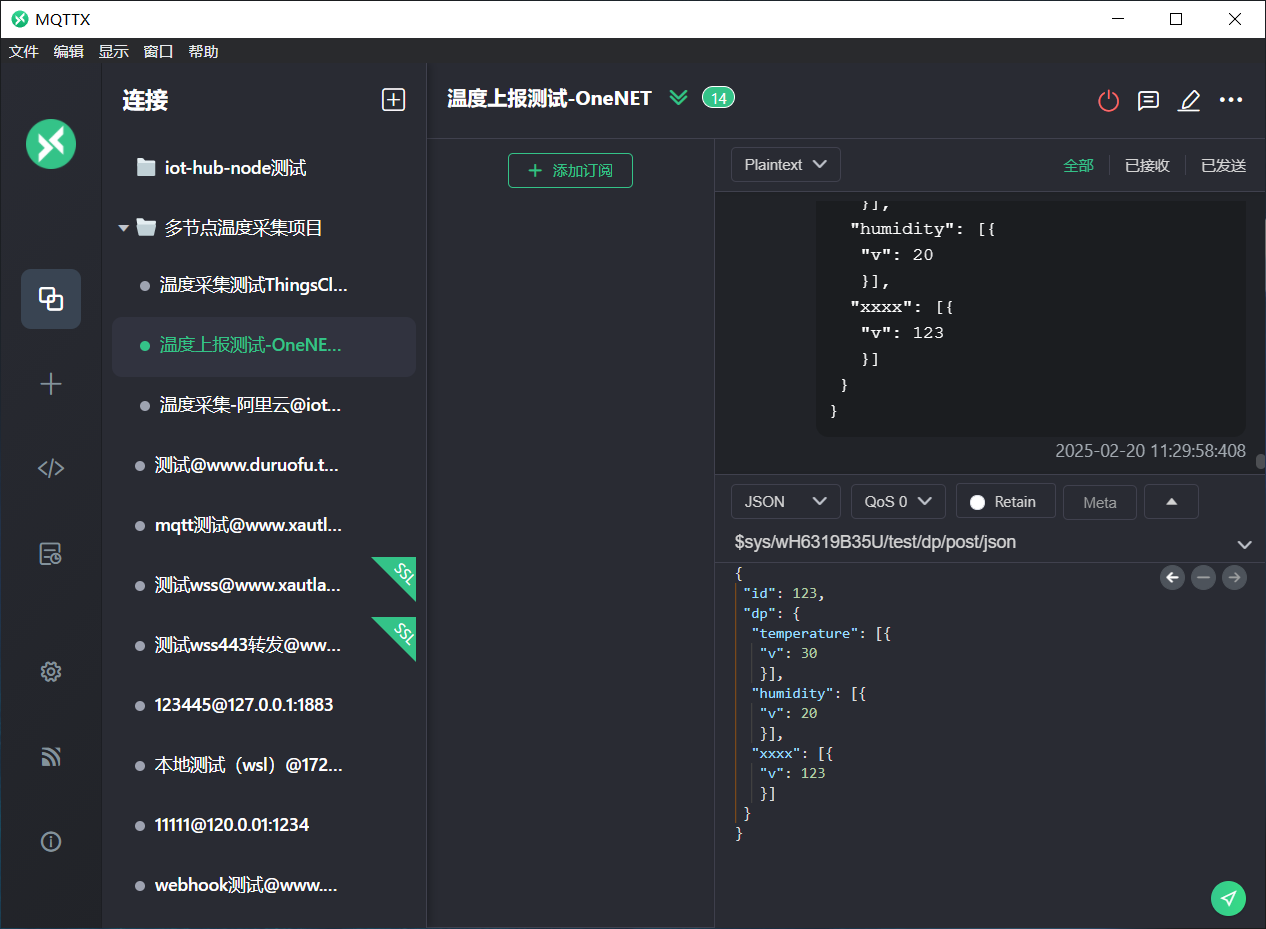The image size is (1266, 929).
Task: Add a new connection group with plus-square icon
Action: [x=393, y=100]
